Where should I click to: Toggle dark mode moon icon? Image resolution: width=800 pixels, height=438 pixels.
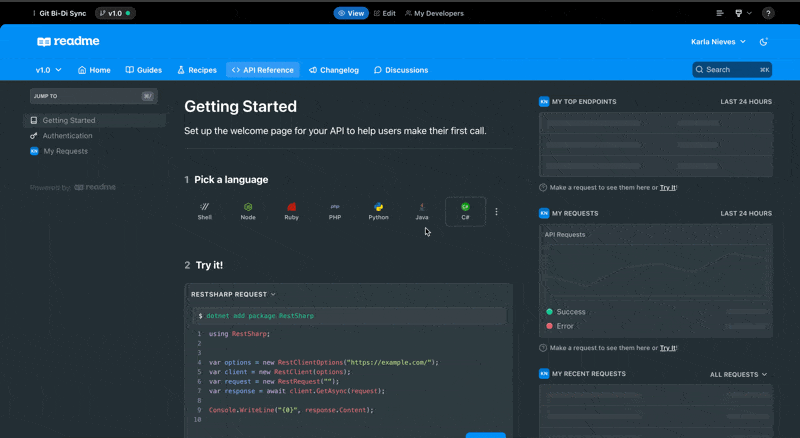coord(763,42)
